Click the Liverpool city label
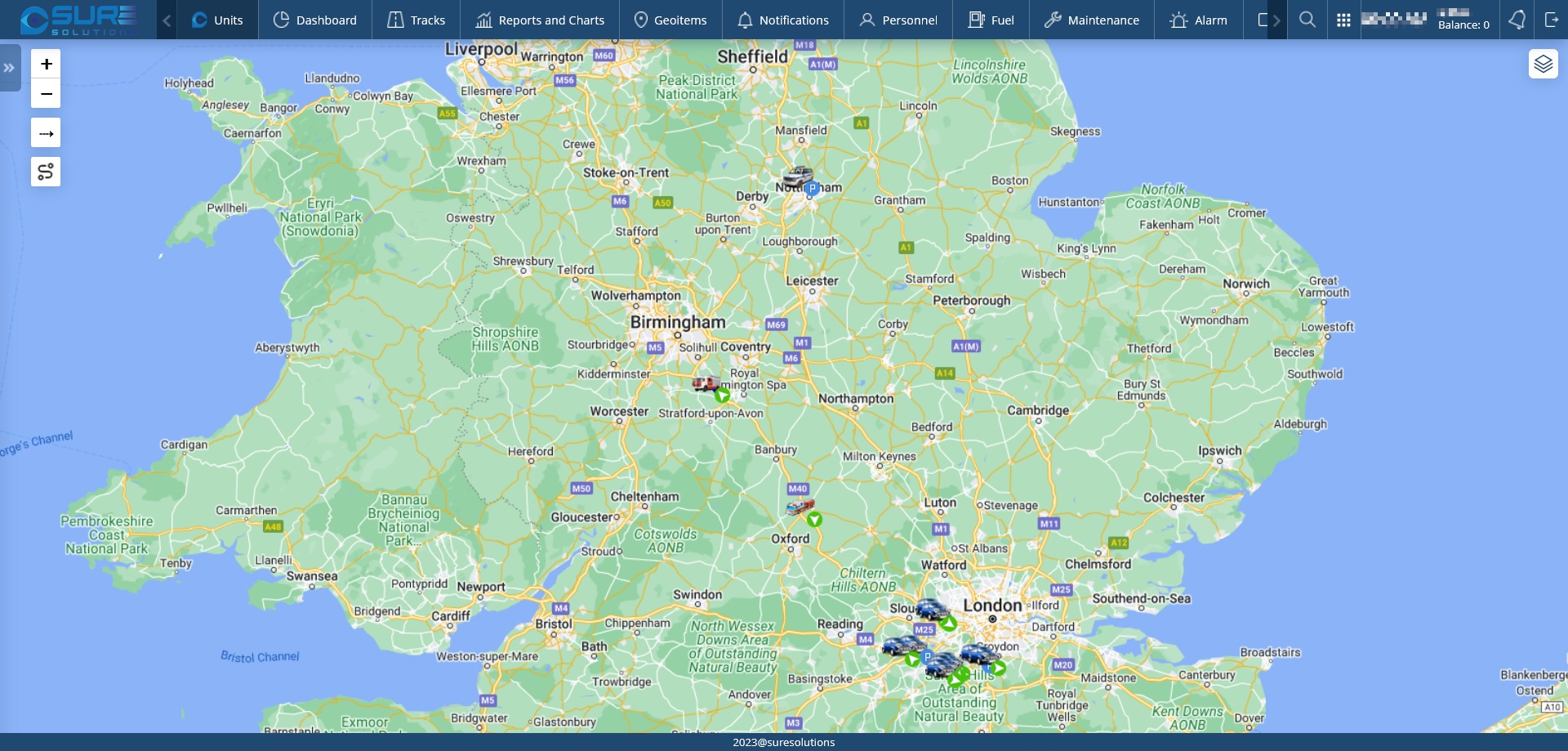 coord(482,49)
